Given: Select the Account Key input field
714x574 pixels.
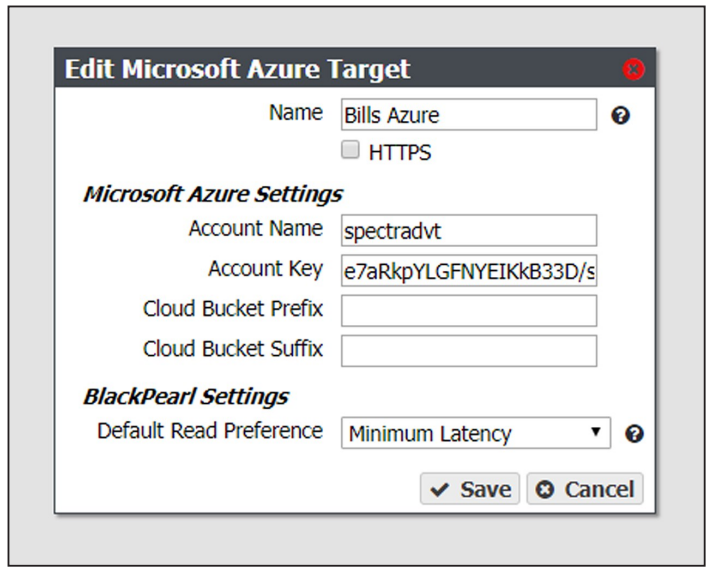Looking at the screenshot, I should 469,271.
